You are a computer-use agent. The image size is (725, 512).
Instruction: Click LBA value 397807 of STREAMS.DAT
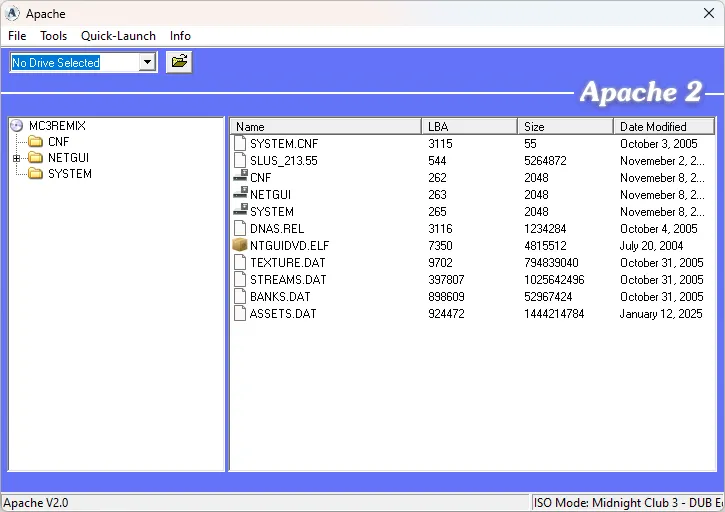(x=446, y=280)
